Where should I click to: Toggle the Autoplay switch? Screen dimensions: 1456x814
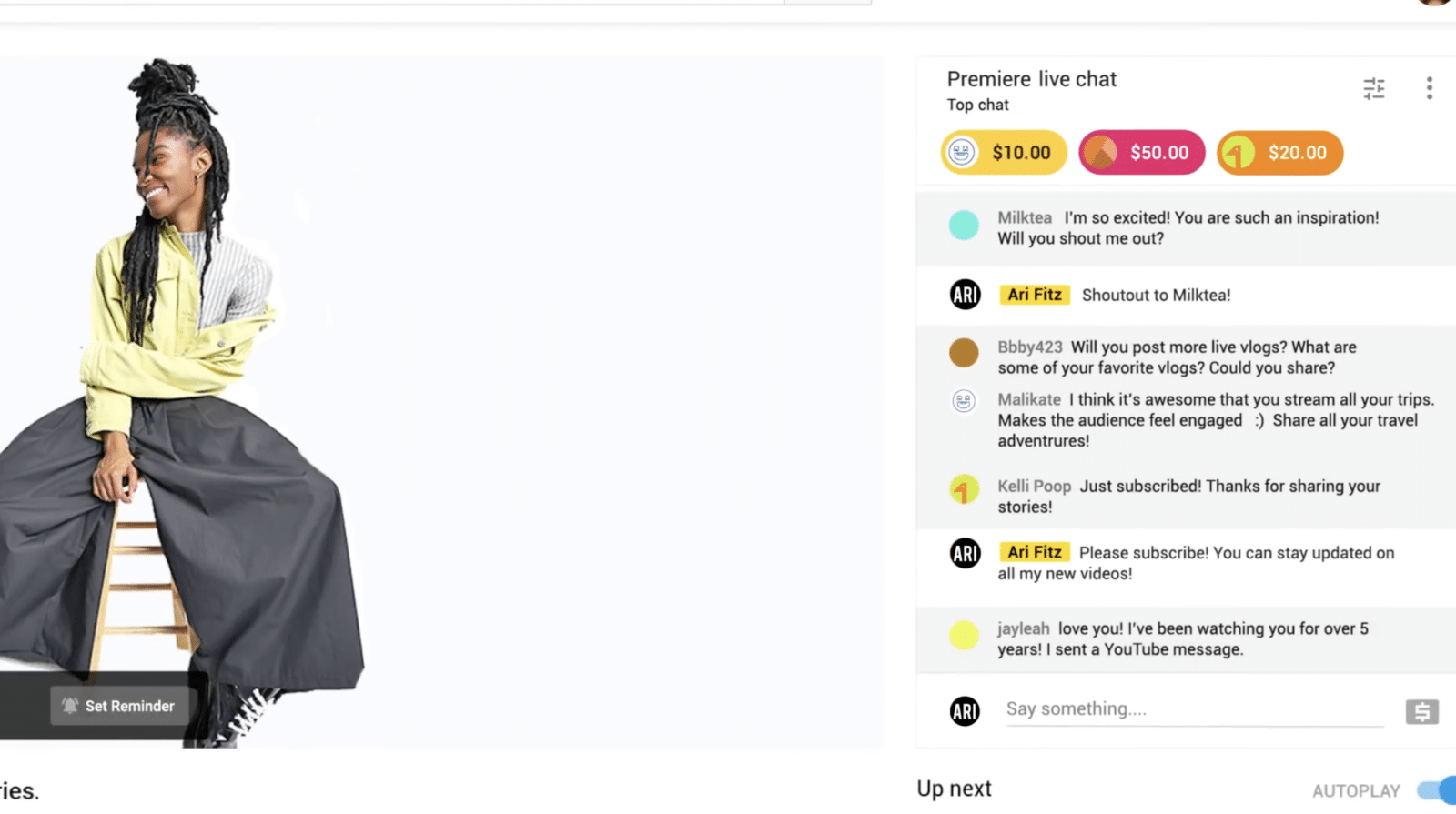pos(1438,790)
